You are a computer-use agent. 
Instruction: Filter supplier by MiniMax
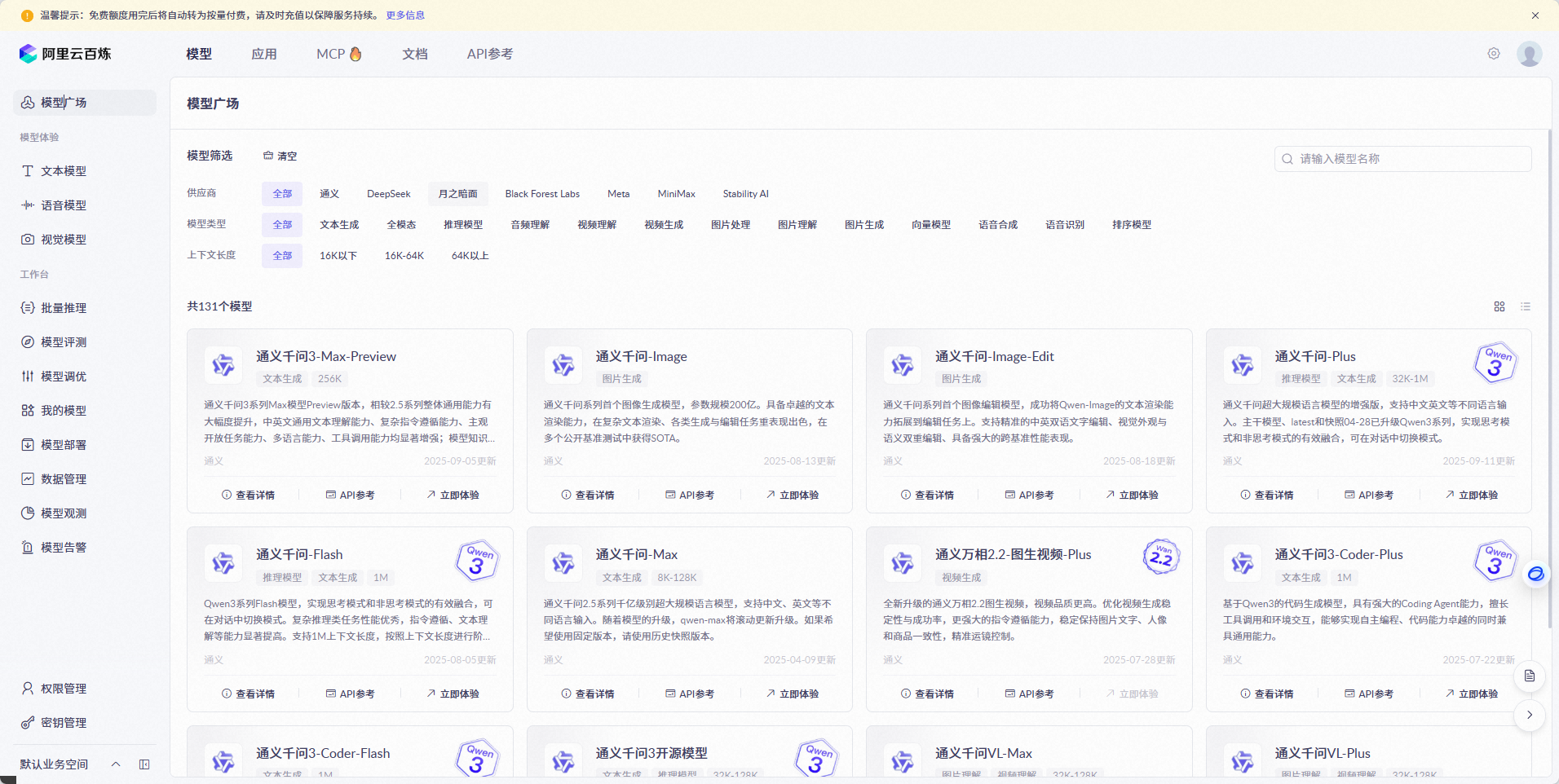coord(677,194)
